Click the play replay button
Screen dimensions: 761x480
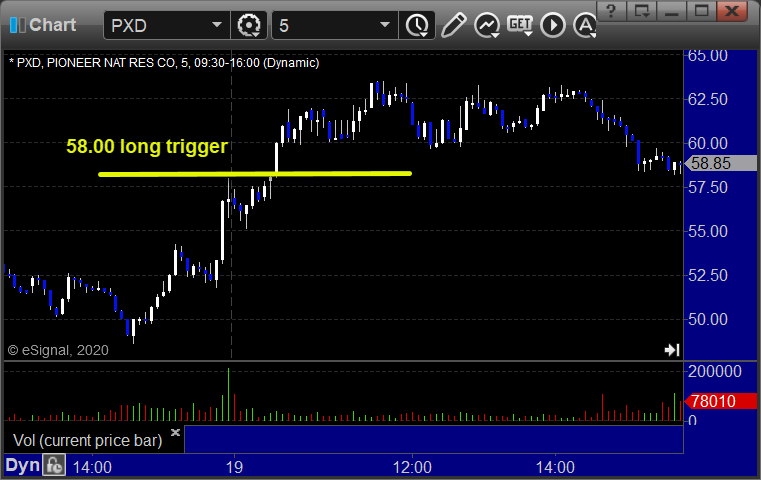(553, 25)
